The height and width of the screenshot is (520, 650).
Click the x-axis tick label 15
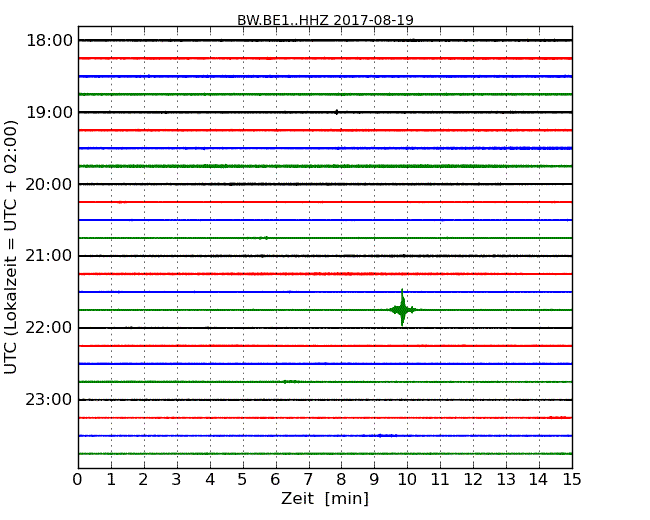point(572,479)
